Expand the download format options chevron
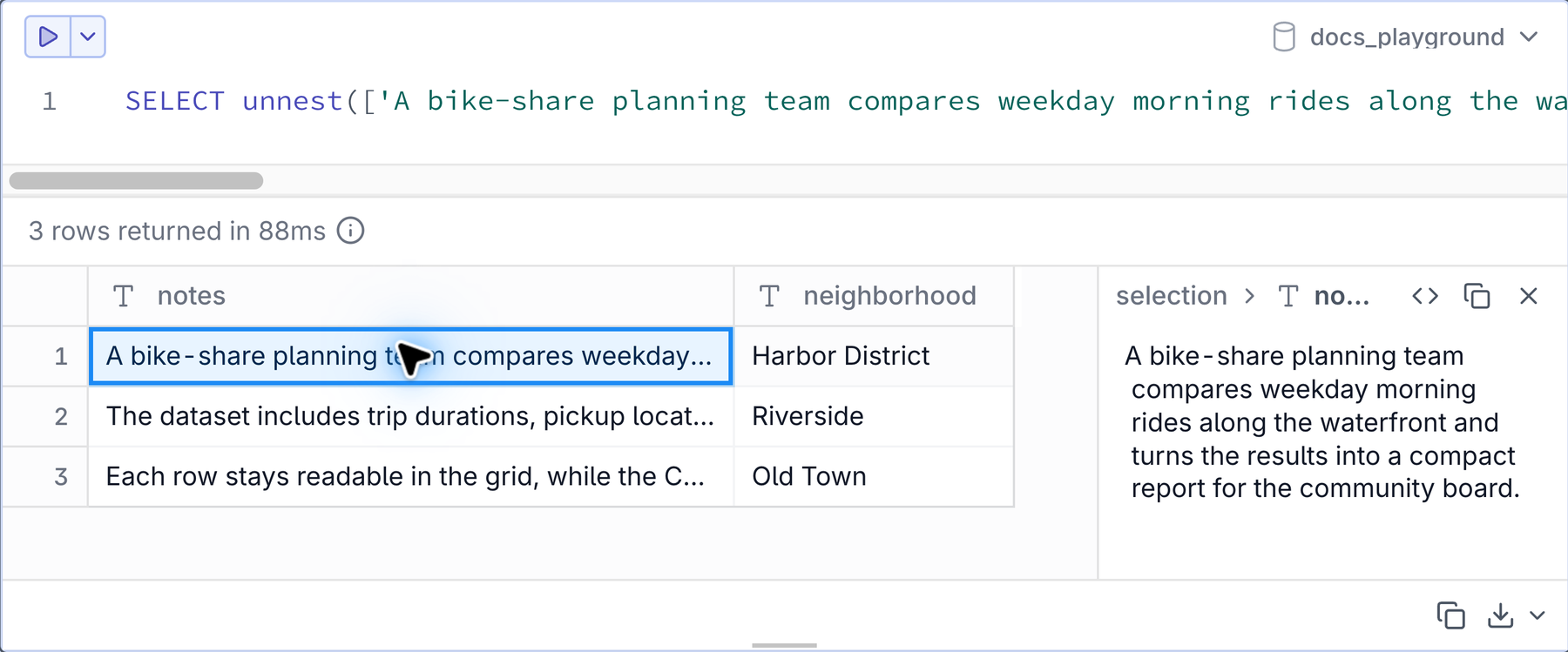The width and height of the screenshot is (1568, 652). point(1538,615)
